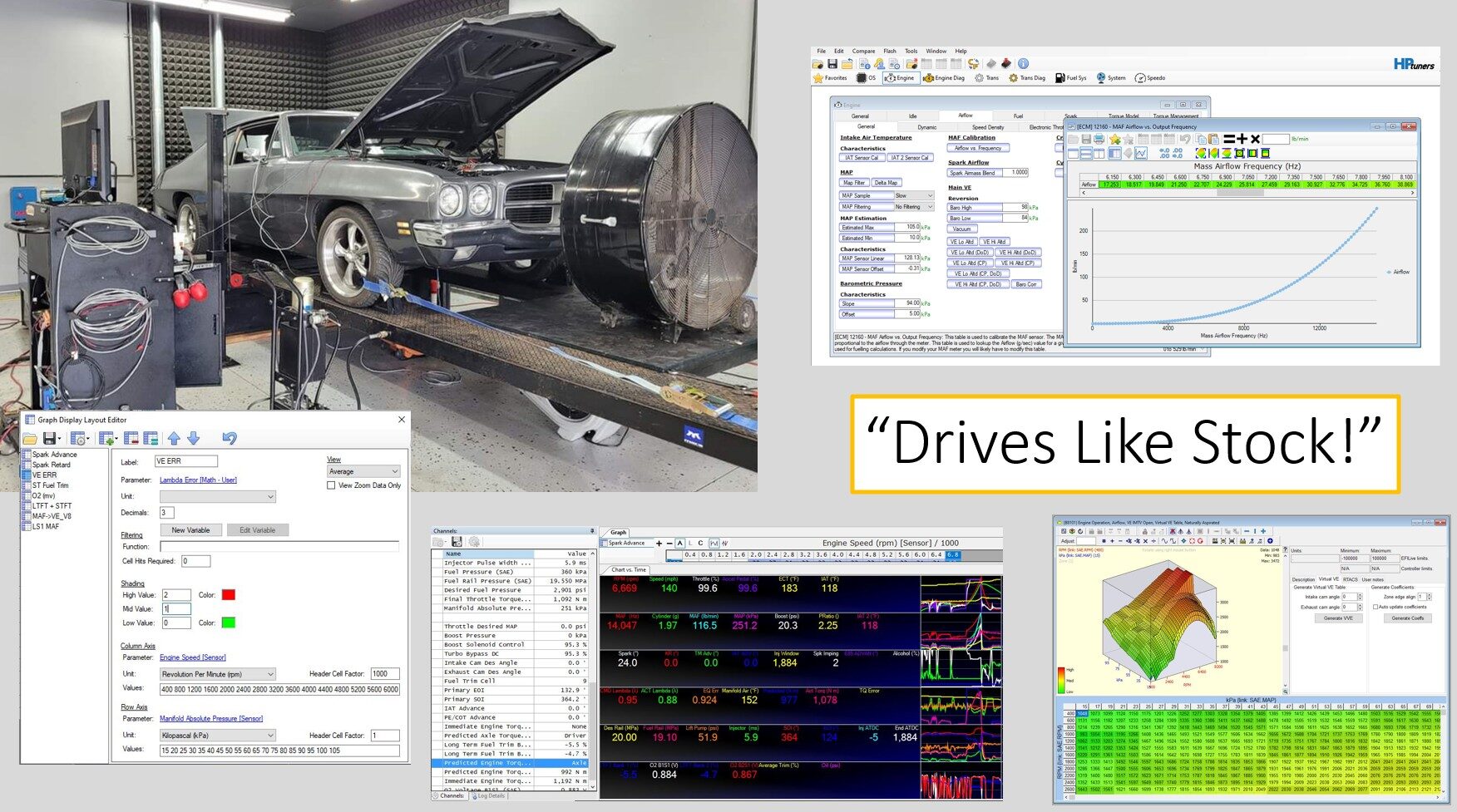Click the add graph icon with green plus
This screenshot has width=1457, height=812.
pyautogui.click(x=106, y=438)
